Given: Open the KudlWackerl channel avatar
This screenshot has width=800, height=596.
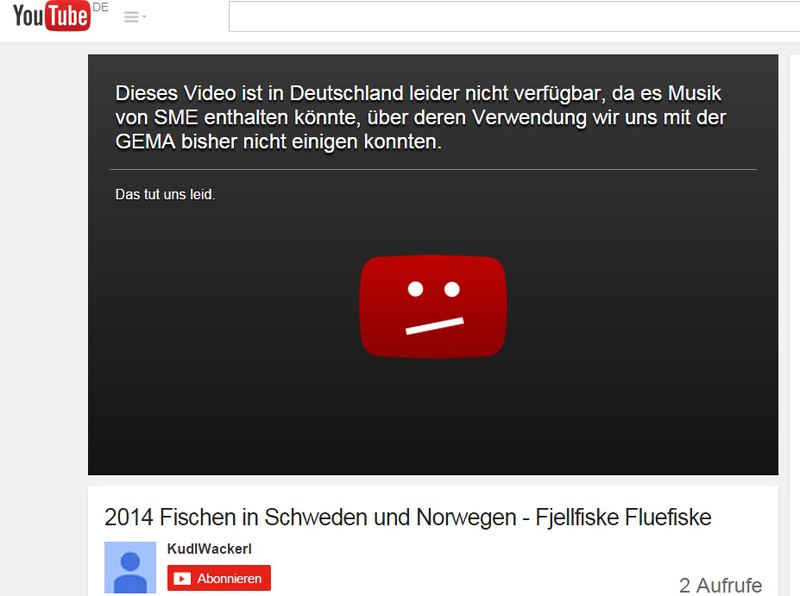Looking at the screenshot, I should [x=130, y=567].
